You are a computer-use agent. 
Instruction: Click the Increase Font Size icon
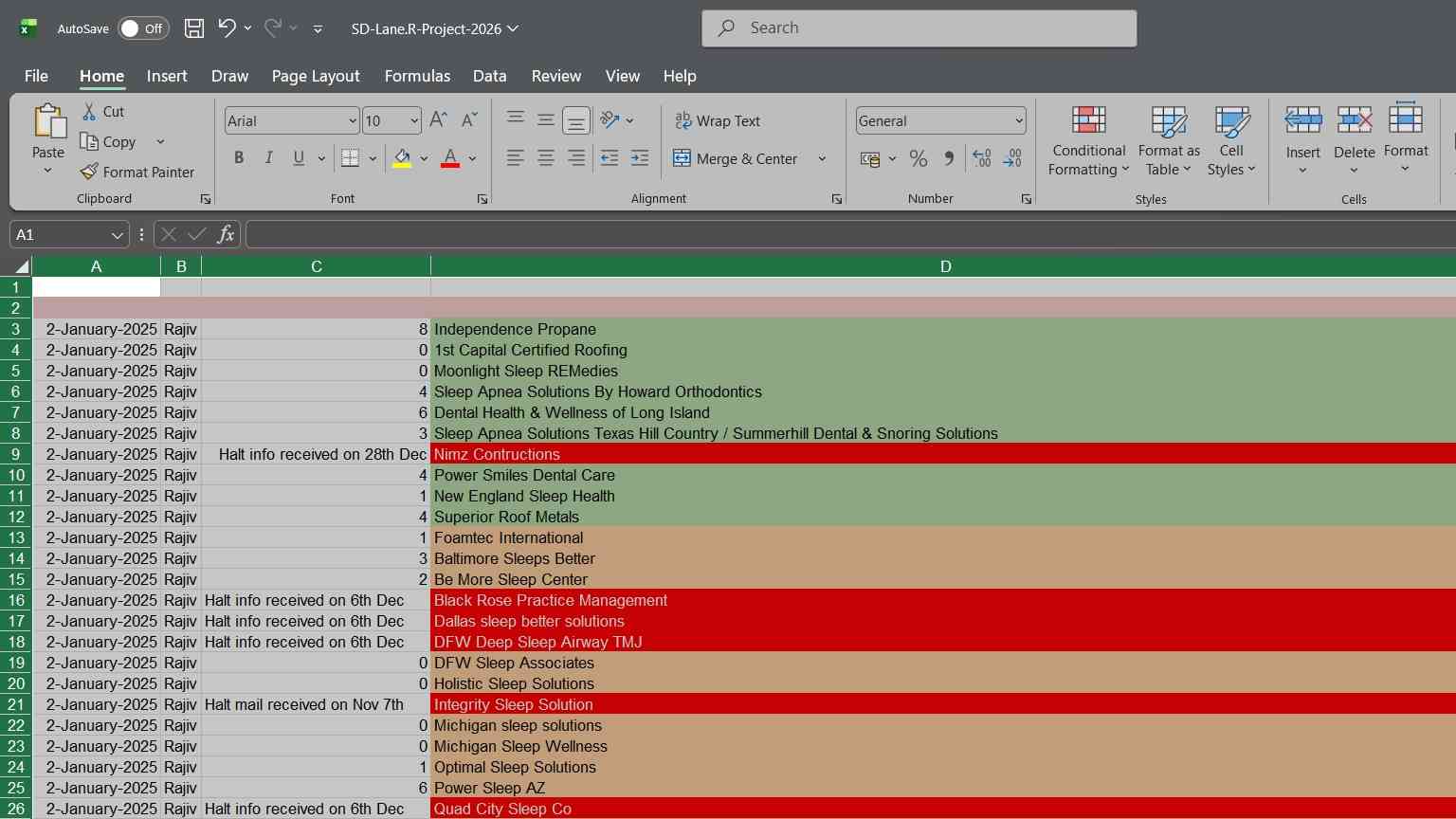point(438,120)
